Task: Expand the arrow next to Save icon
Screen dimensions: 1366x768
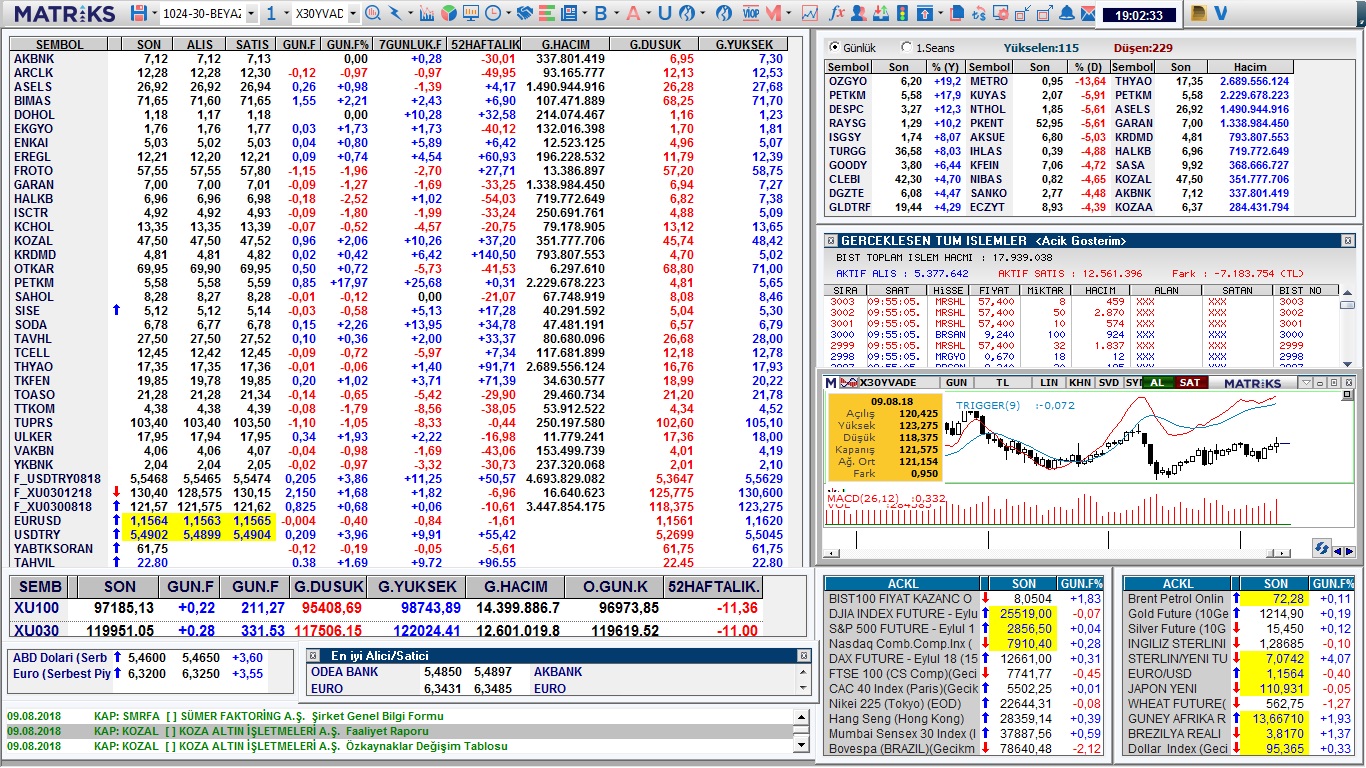Action: 155,13
